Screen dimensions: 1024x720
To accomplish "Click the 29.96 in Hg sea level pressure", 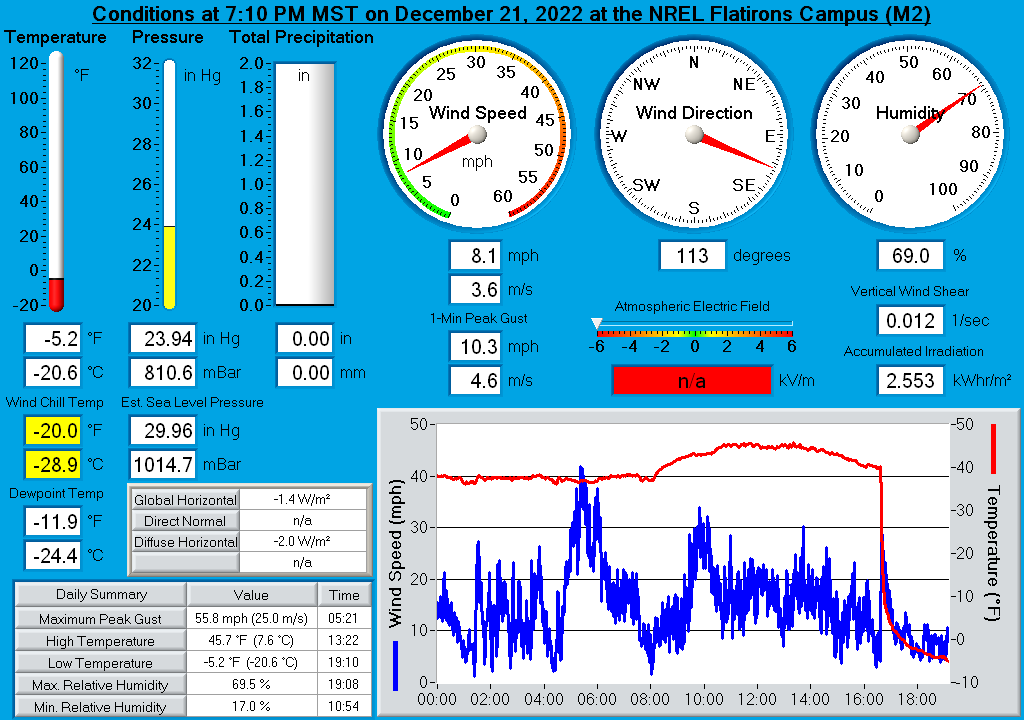I will [x=163, y=431].
